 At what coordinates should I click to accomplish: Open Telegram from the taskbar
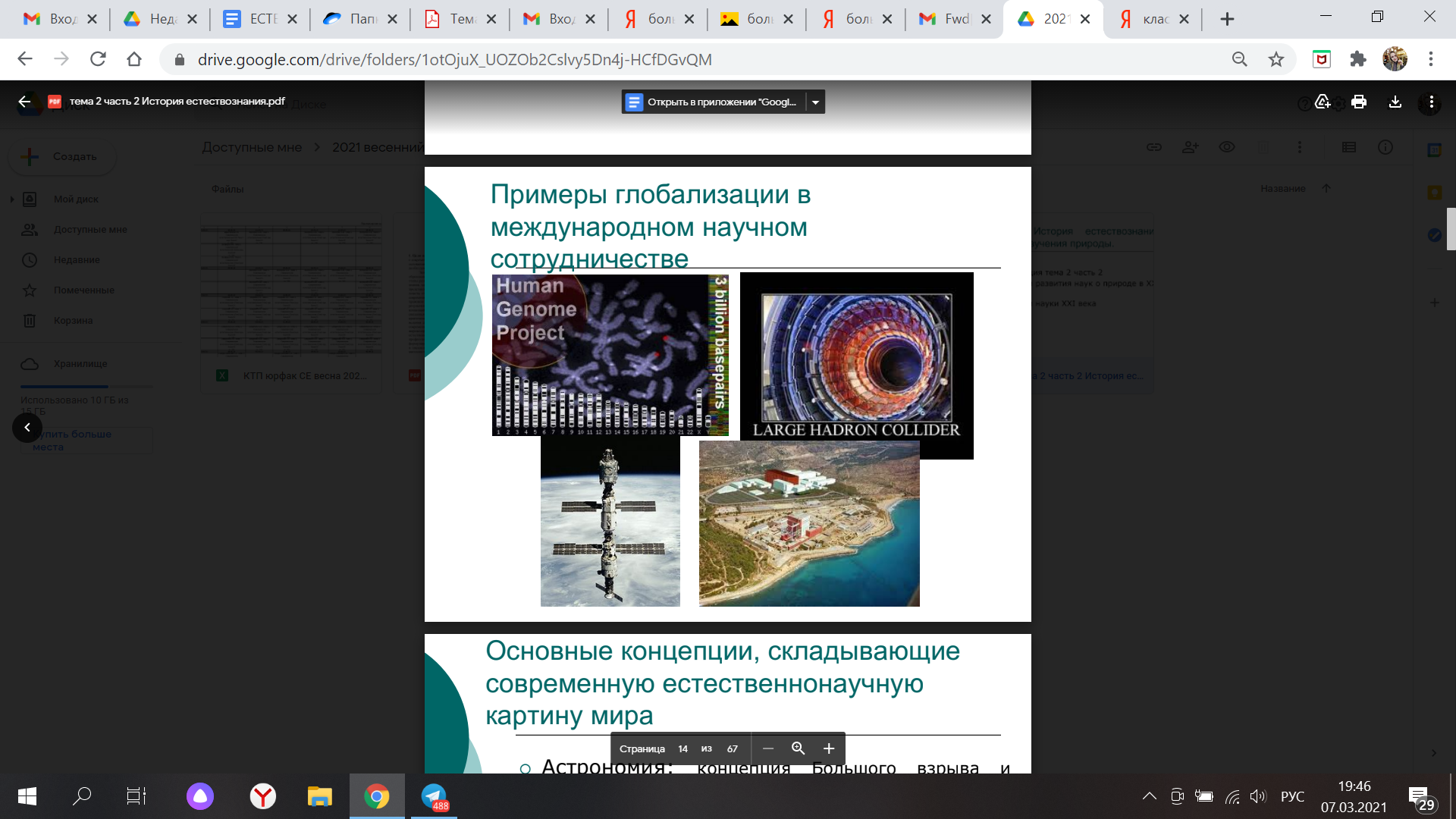pos(435,796)
